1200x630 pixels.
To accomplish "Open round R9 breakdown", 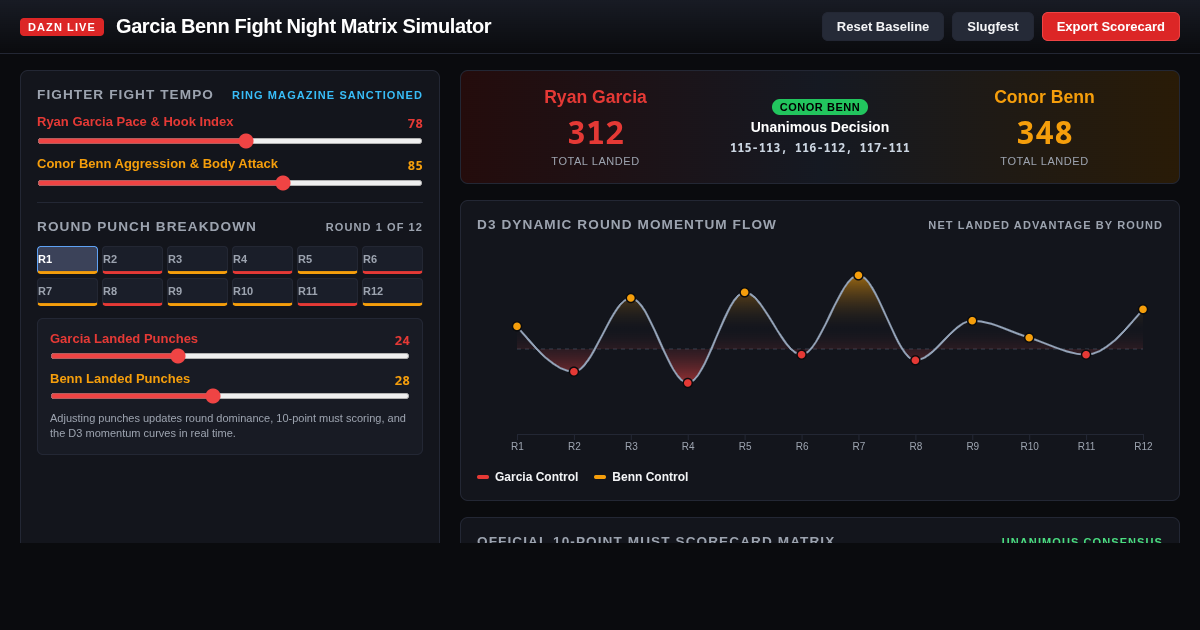I will point(197,292).
